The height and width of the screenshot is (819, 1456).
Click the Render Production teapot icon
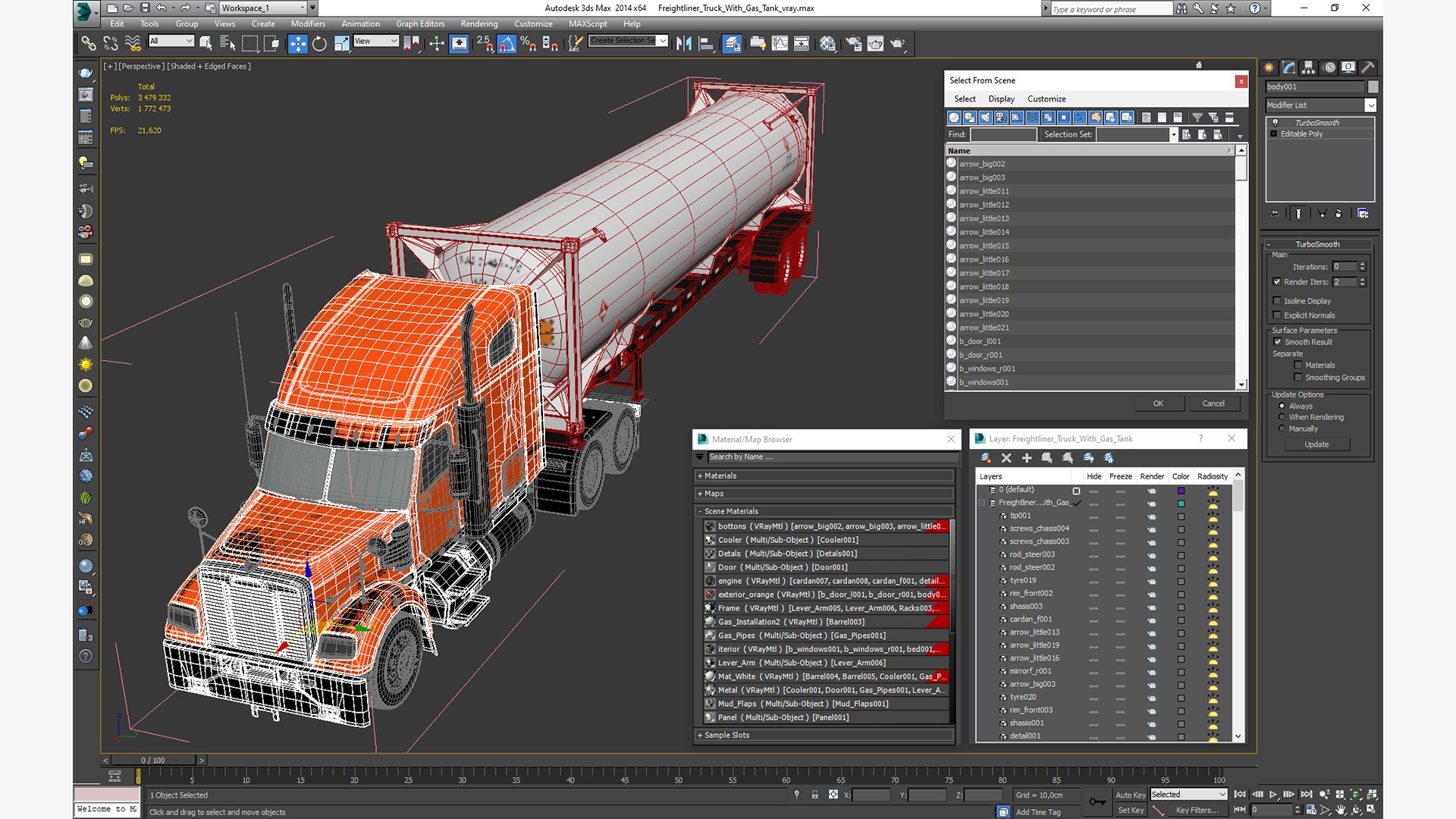coord(898,44)
